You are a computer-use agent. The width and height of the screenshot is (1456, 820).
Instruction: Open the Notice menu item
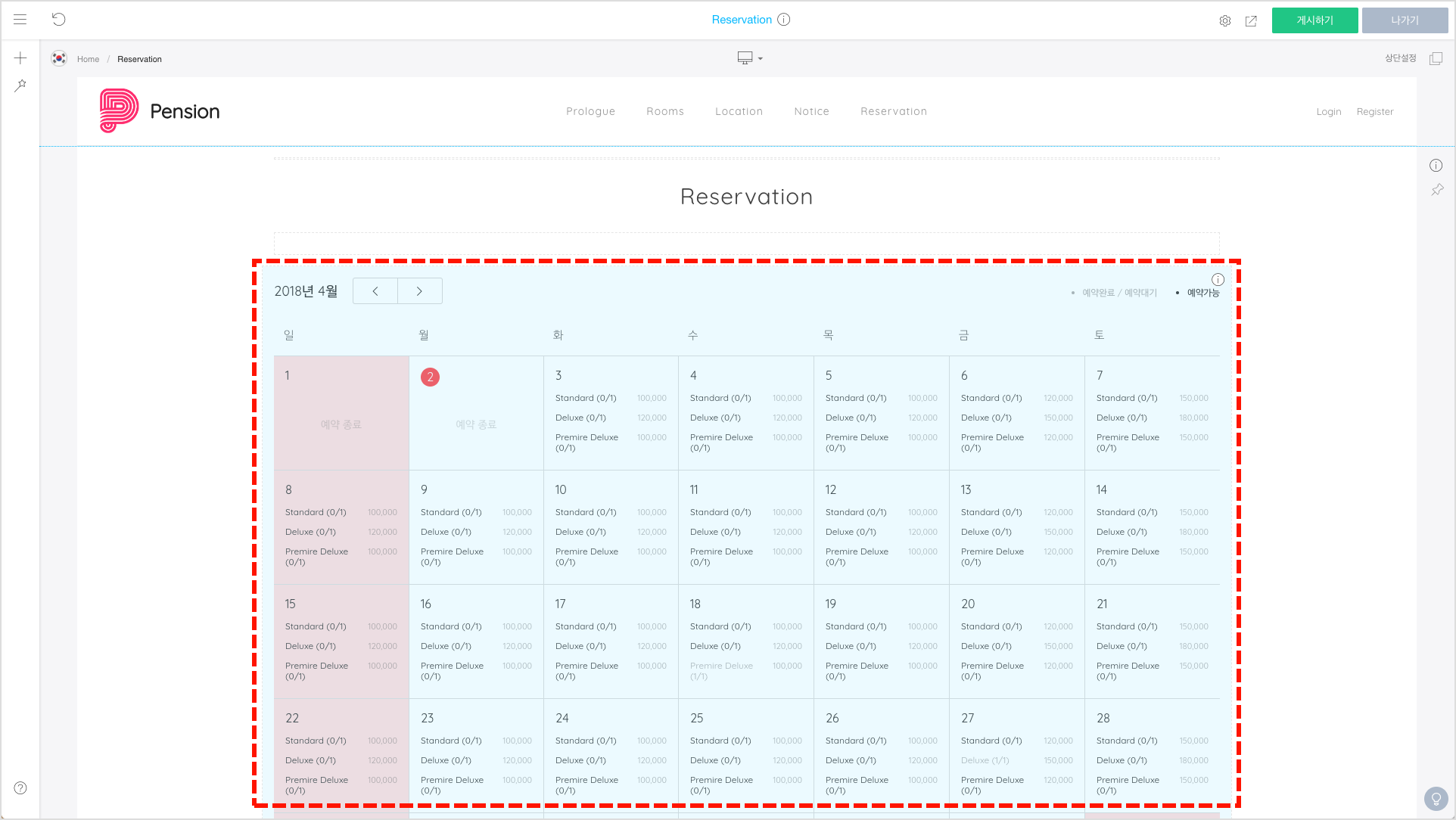pyautogui.click(x=811, y=111)
